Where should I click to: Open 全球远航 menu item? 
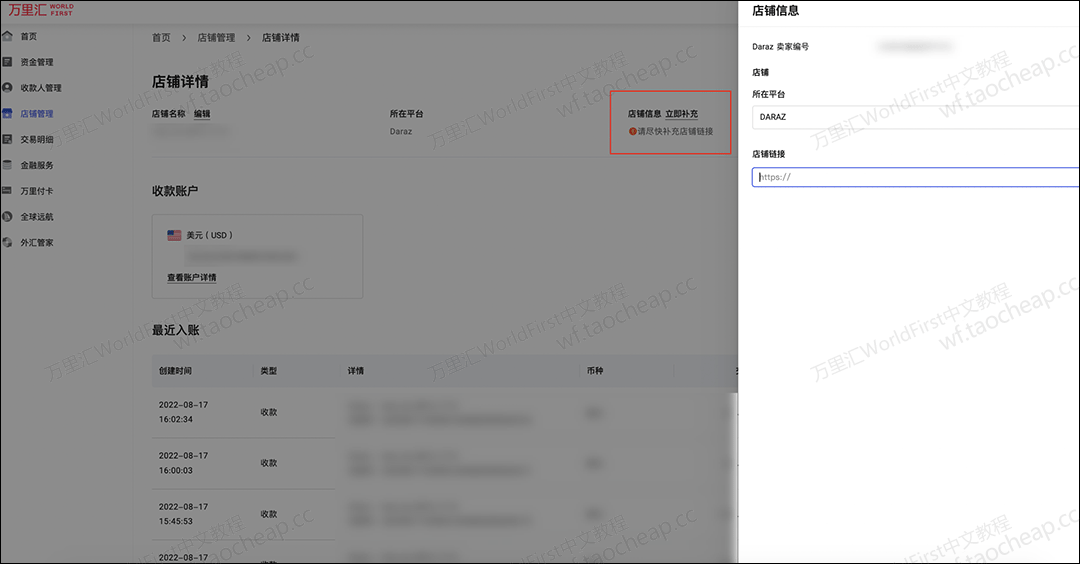(x=37, y=217)
